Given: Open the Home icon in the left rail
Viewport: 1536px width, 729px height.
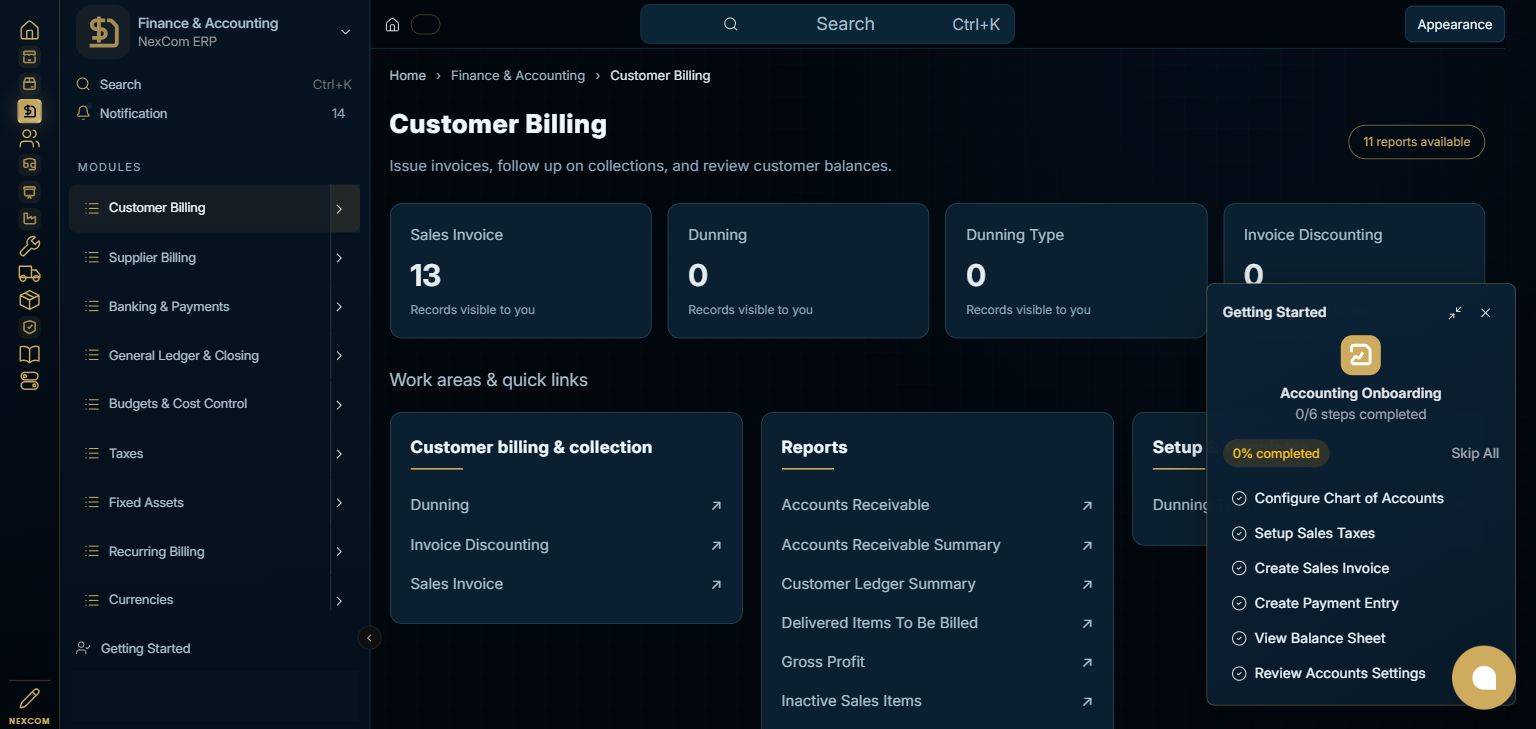Looking at the screenshot, I should point(29,30).
